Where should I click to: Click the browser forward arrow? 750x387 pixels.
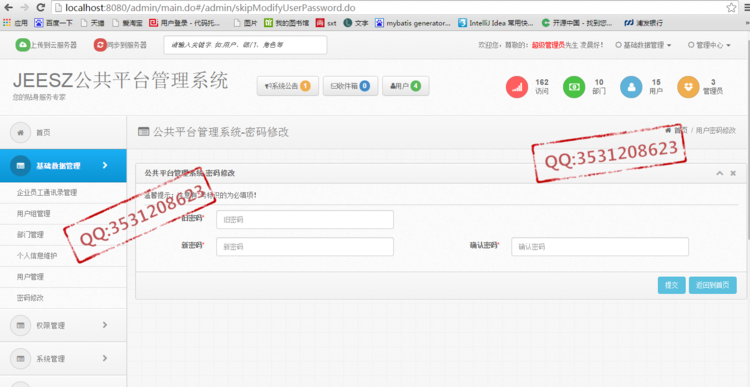click(25, 8)
